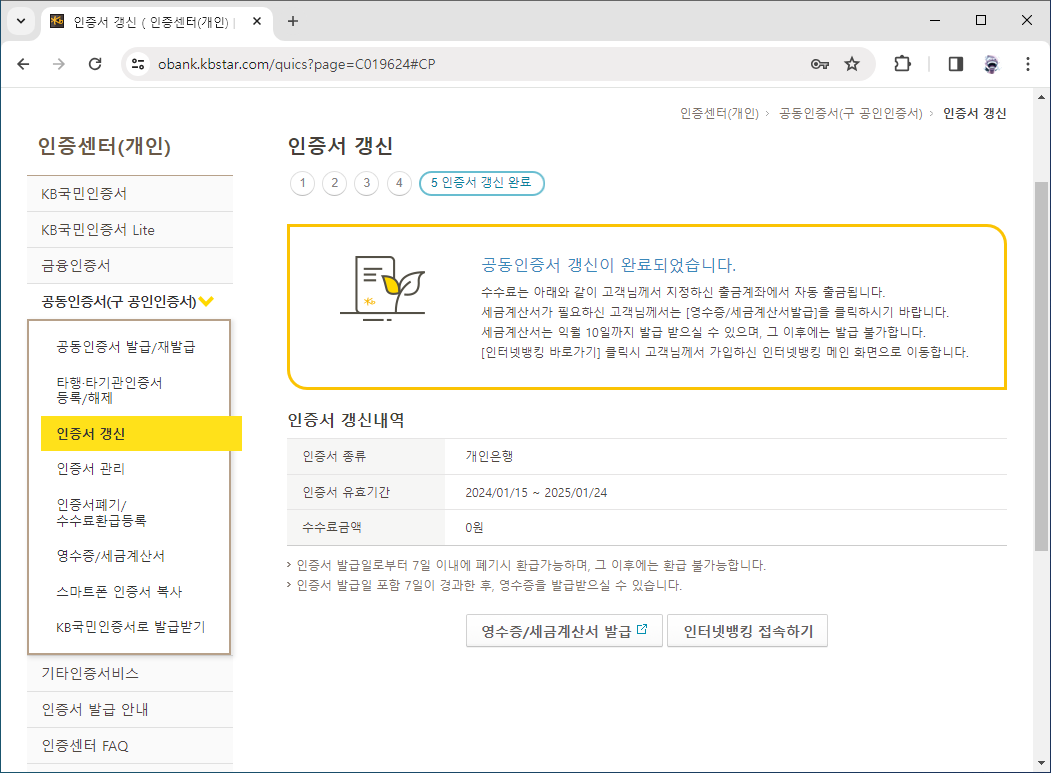Click 공동인증서 갱신이 완료되었습니다 message
1051x773 pixels.
[609, 265]
